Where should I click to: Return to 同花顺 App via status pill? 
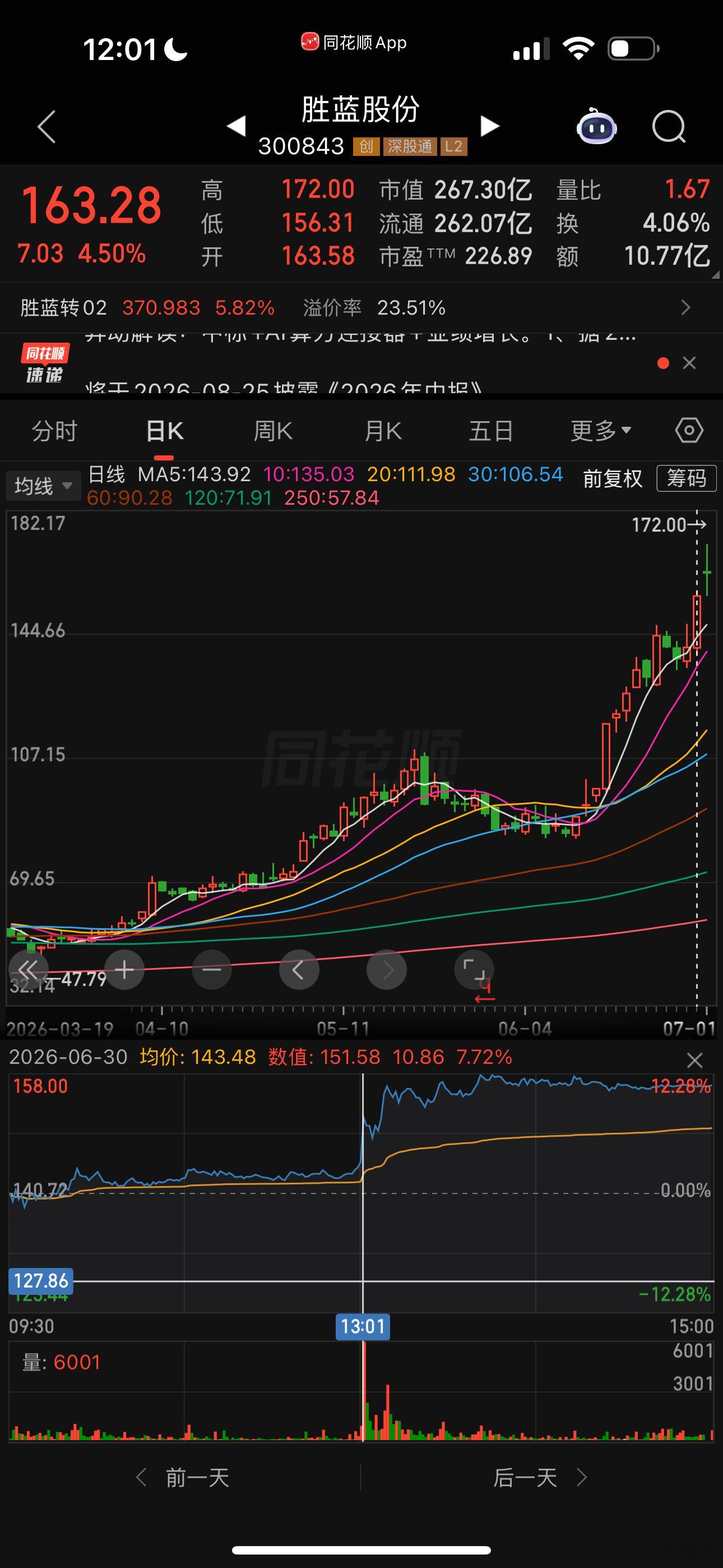click(x=354, y=42)
